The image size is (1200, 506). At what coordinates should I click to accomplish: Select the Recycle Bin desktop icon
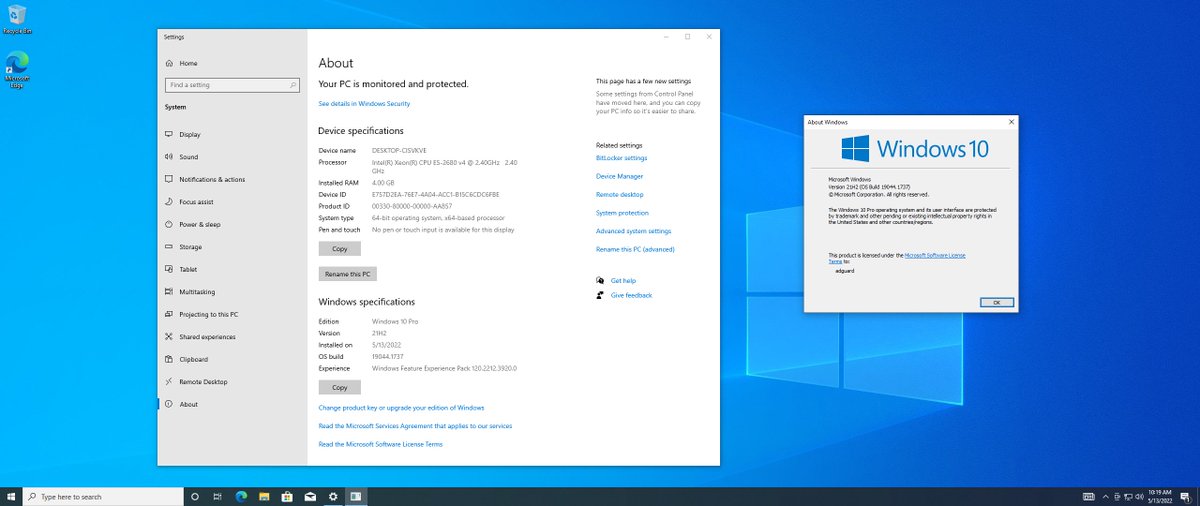click(16, 19)
